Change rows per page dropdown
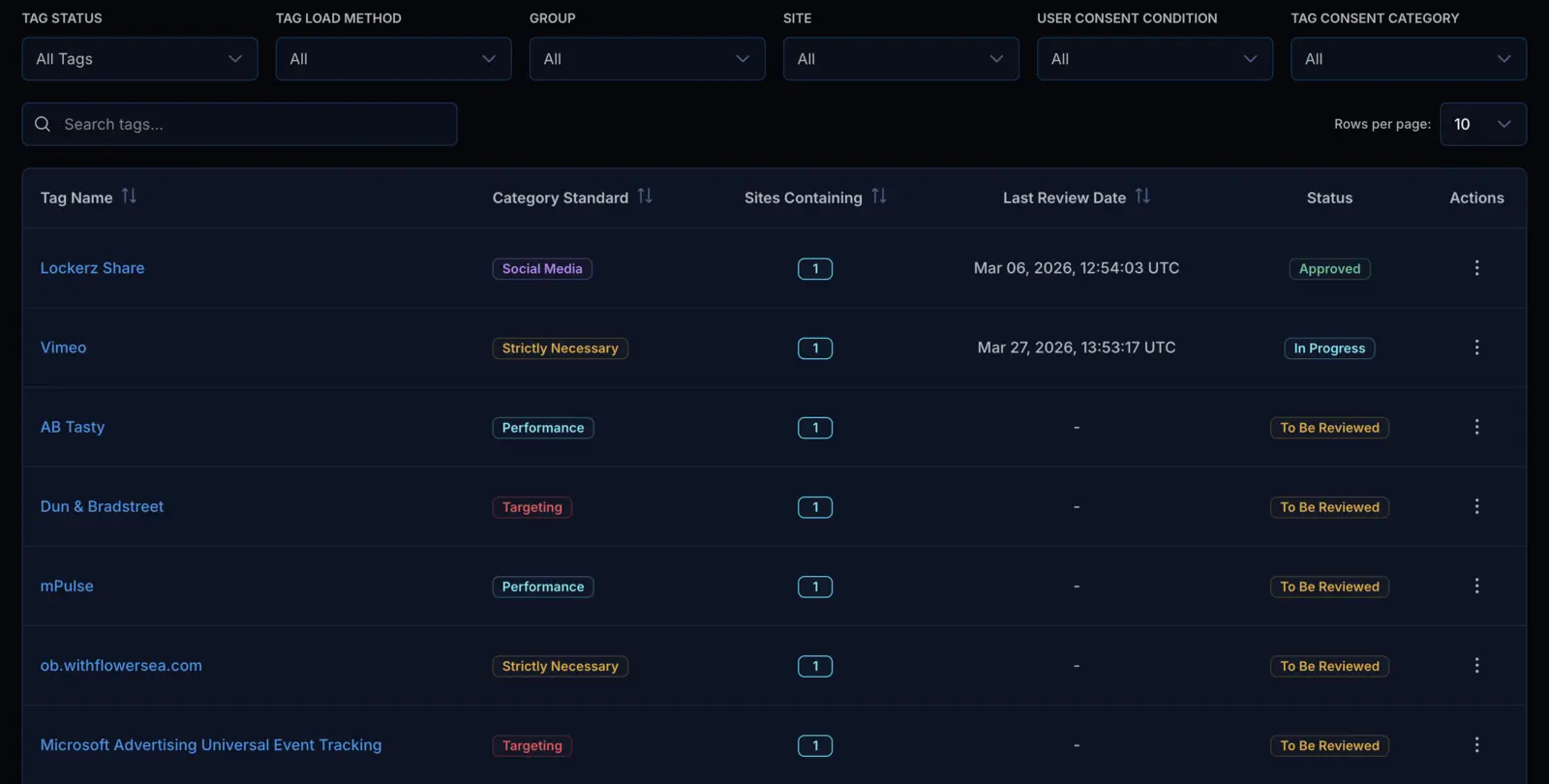The height and width of the screenshot is (784, 1549). tap(1483, 124)
